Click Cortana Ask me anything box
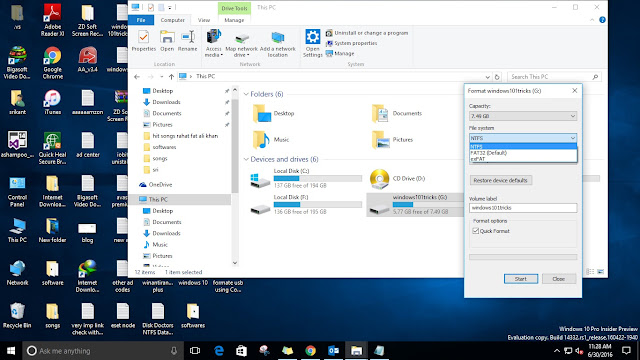The image size is (640, 360). pyautogui.click(x=102, y=351)
